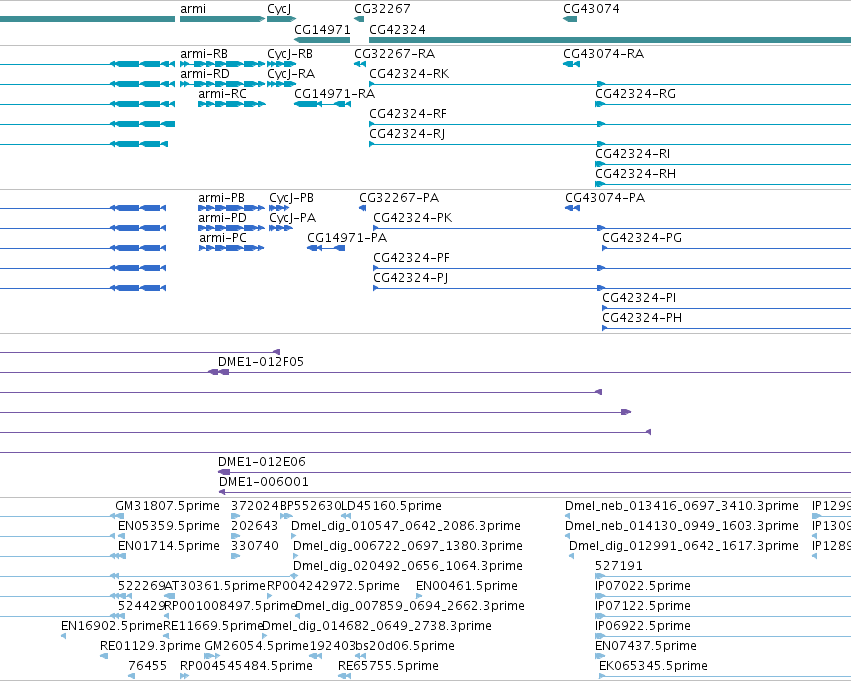Select the EN01714.5prime EST label
851x681 pixels.
tap(169, 546)
